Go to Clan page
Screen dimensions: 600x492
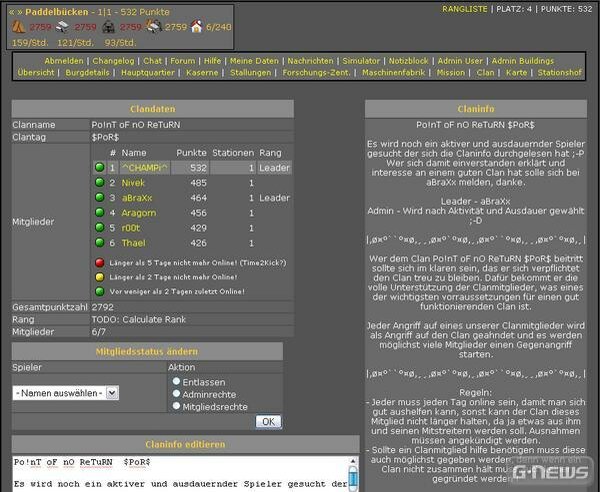point(485,72)
